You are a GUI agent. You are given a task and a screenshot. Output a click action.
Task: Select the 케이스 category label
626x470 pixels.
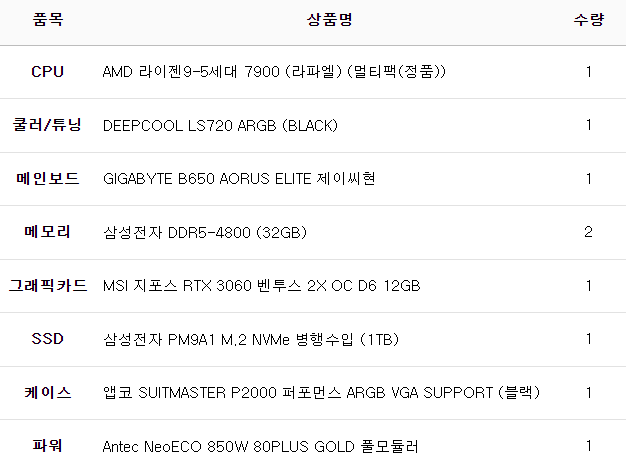coord(47,392)
